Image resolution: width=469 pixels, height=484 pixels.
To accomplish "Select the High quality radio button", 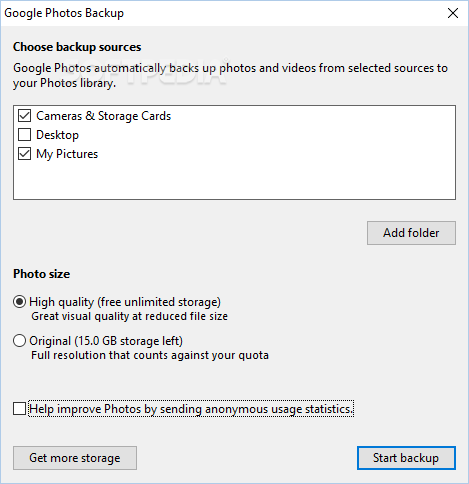I will (x=19, y=302).
